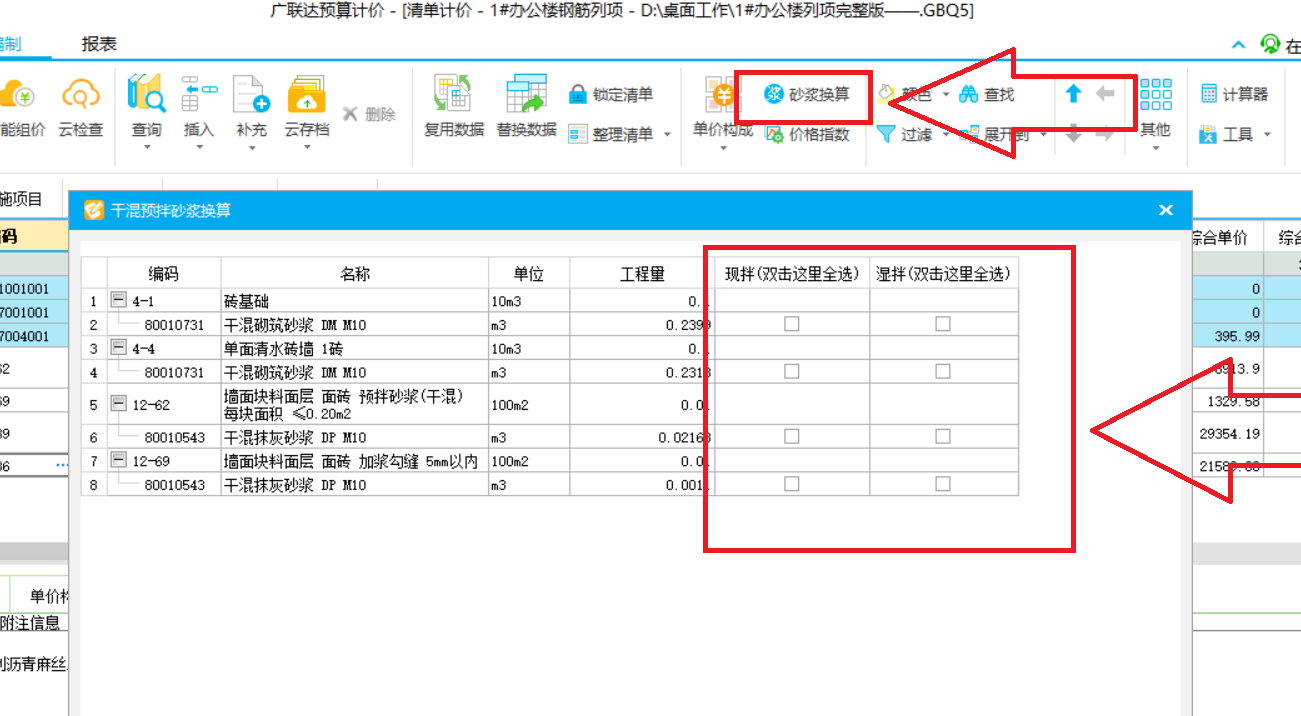The height and width of the screenshot is (716, 1301).
Task: Check 现拌 for row 6 under 12-62
Action: coord(792,437)
